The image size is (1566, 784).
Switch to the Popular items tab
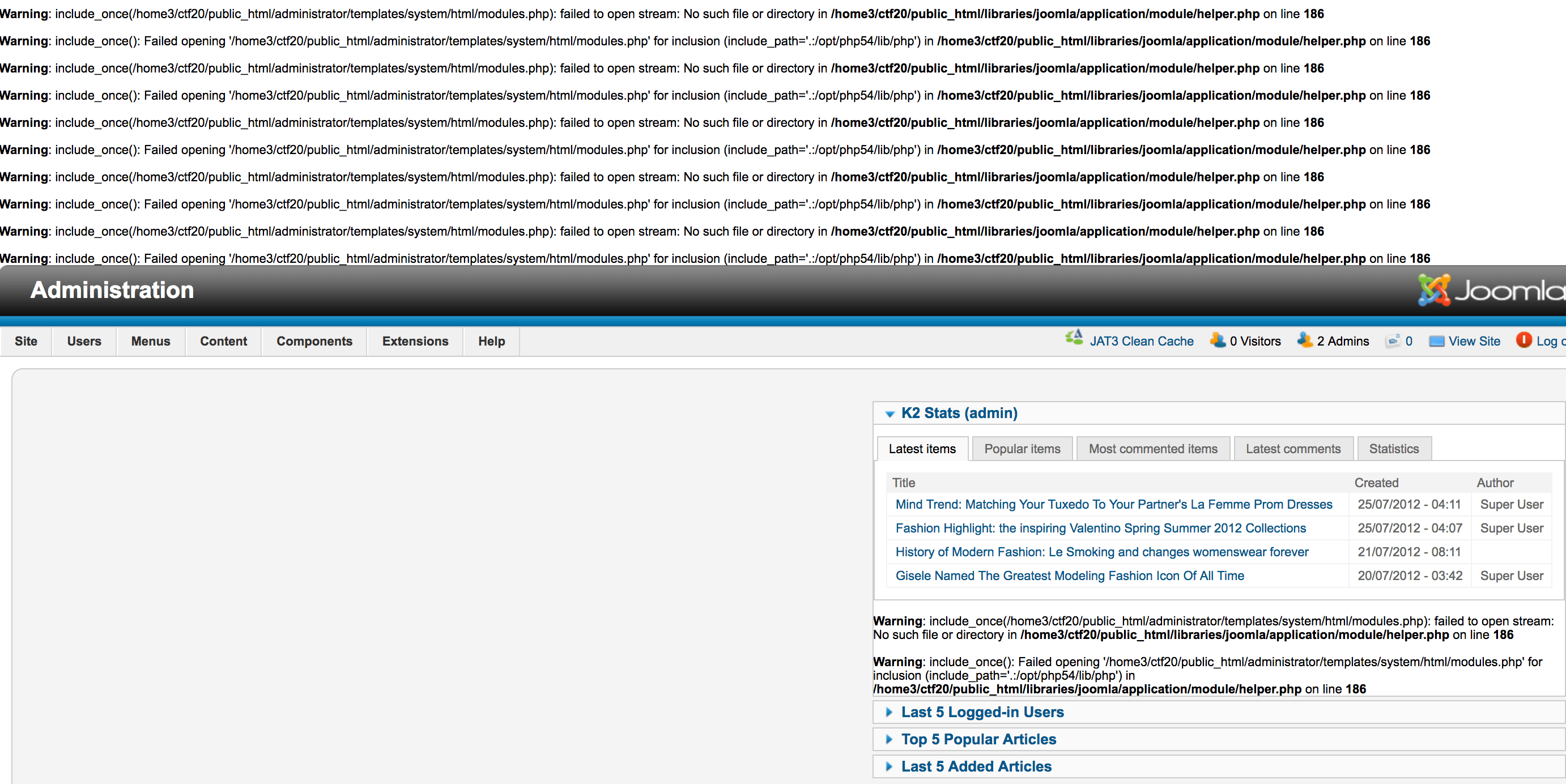click(x=1022, y=449)
